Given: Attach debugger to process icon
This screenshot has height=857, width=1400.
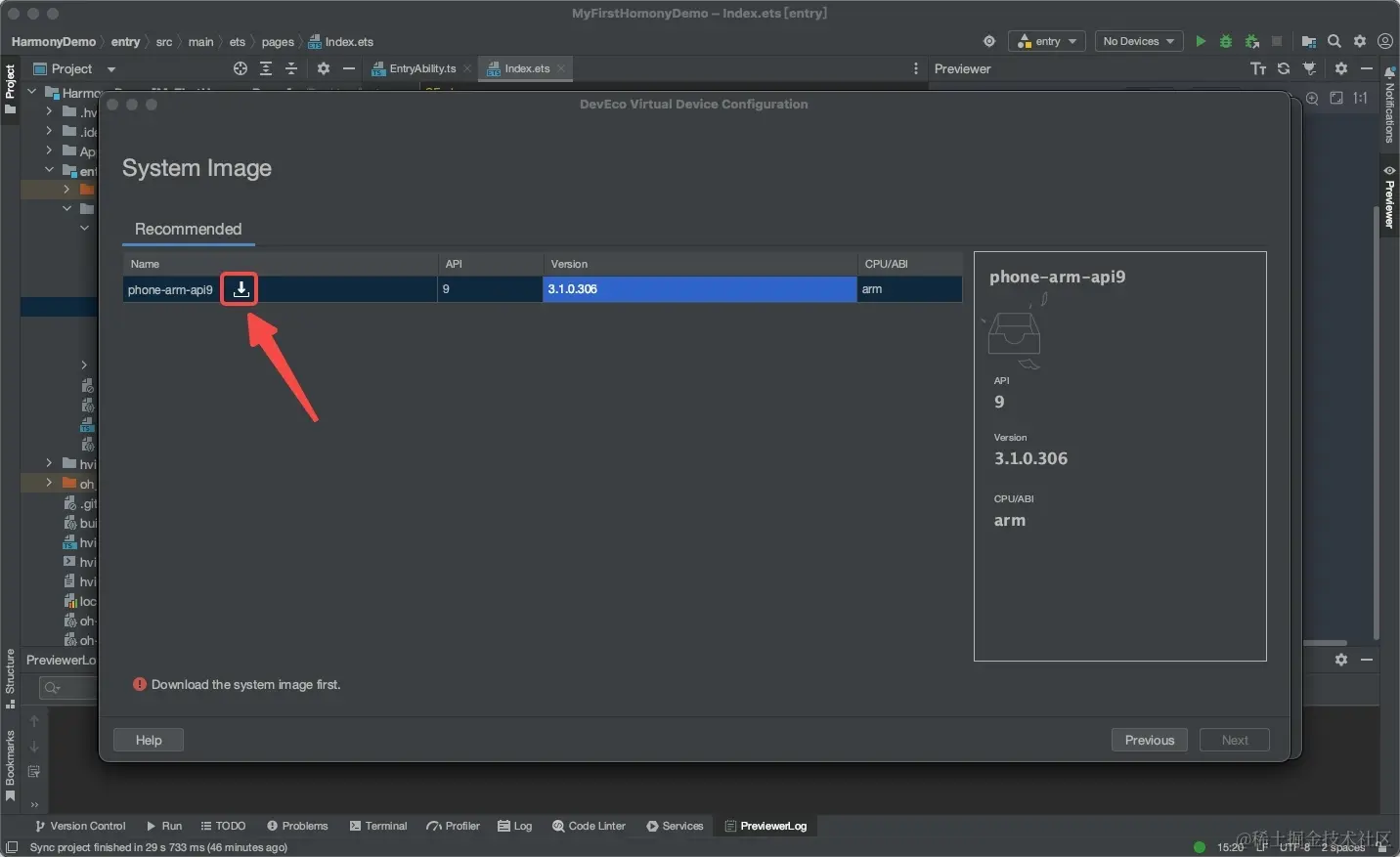Looking at the screenshot, I should click(x=1251, y=41).
